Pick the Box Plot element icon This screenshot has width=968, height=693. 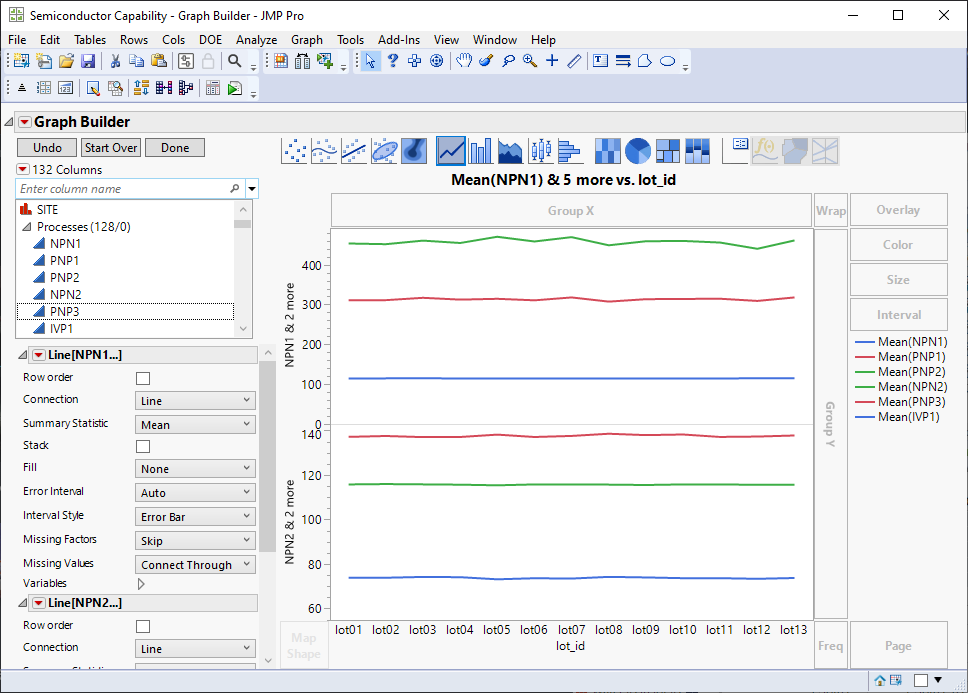540,151
